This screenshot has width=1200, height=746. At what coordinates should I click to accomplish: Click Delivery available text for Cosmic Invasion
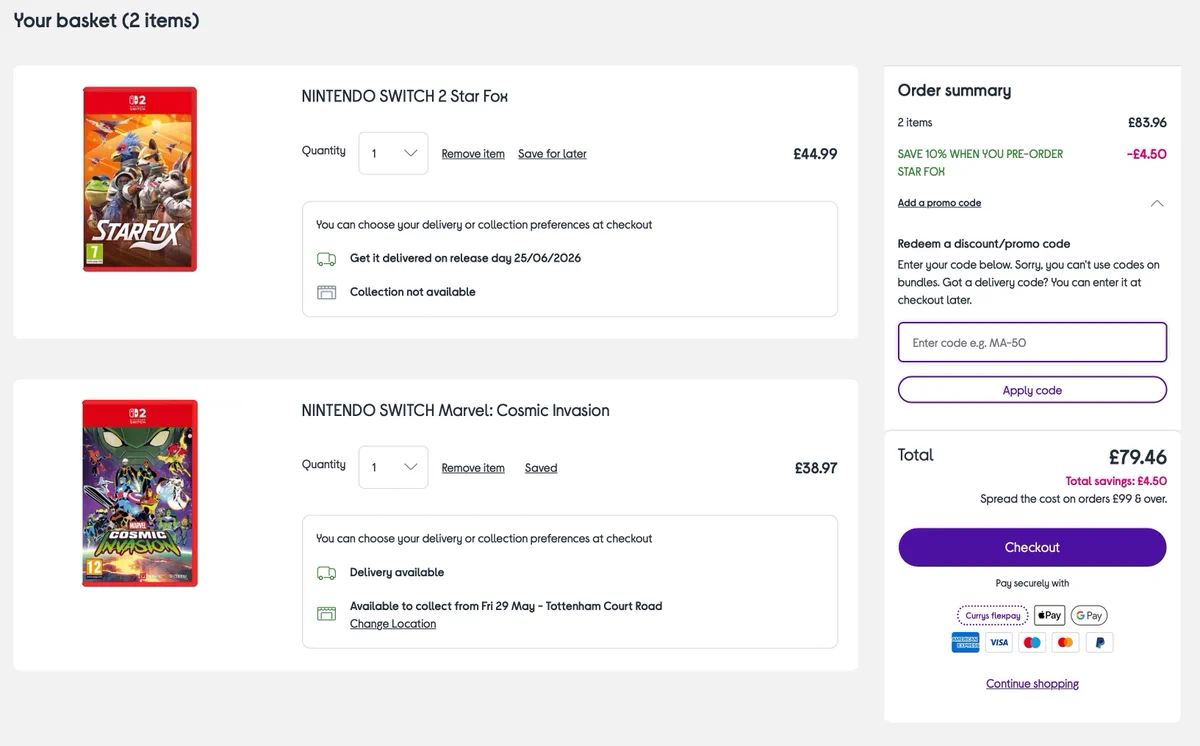397,573
